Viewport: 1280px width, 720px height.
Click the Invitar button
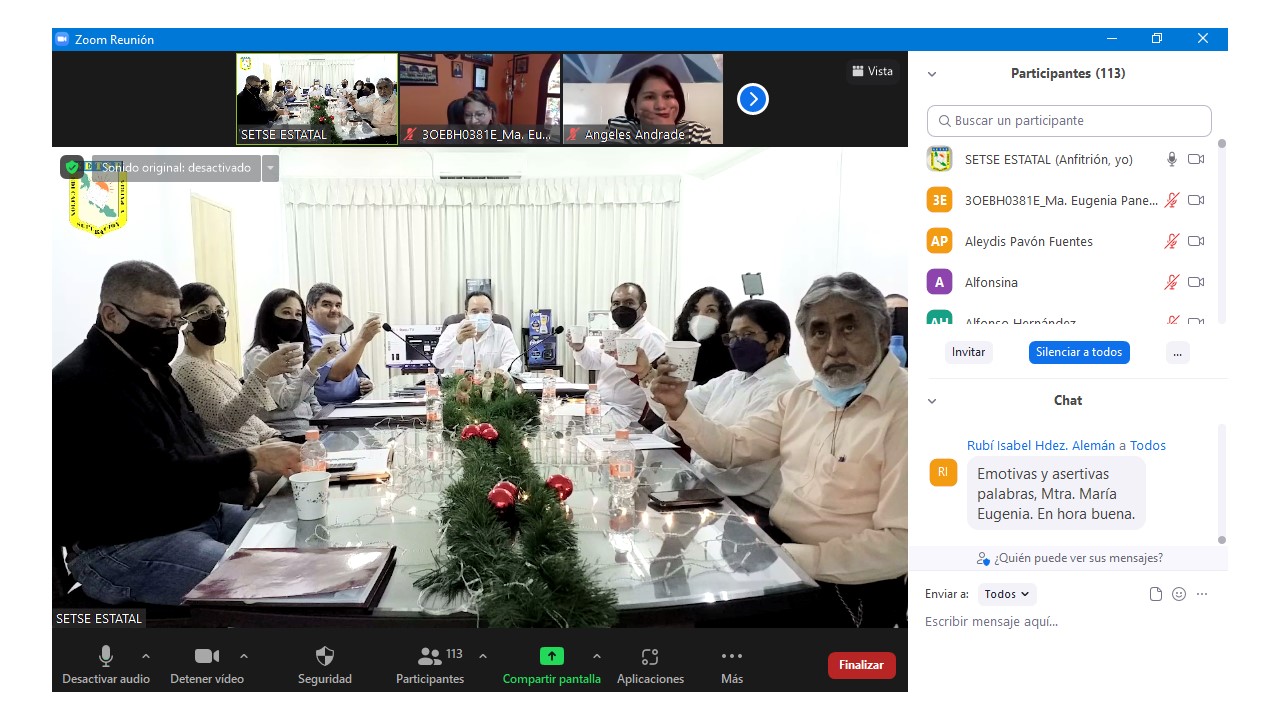tap(968, 352)
